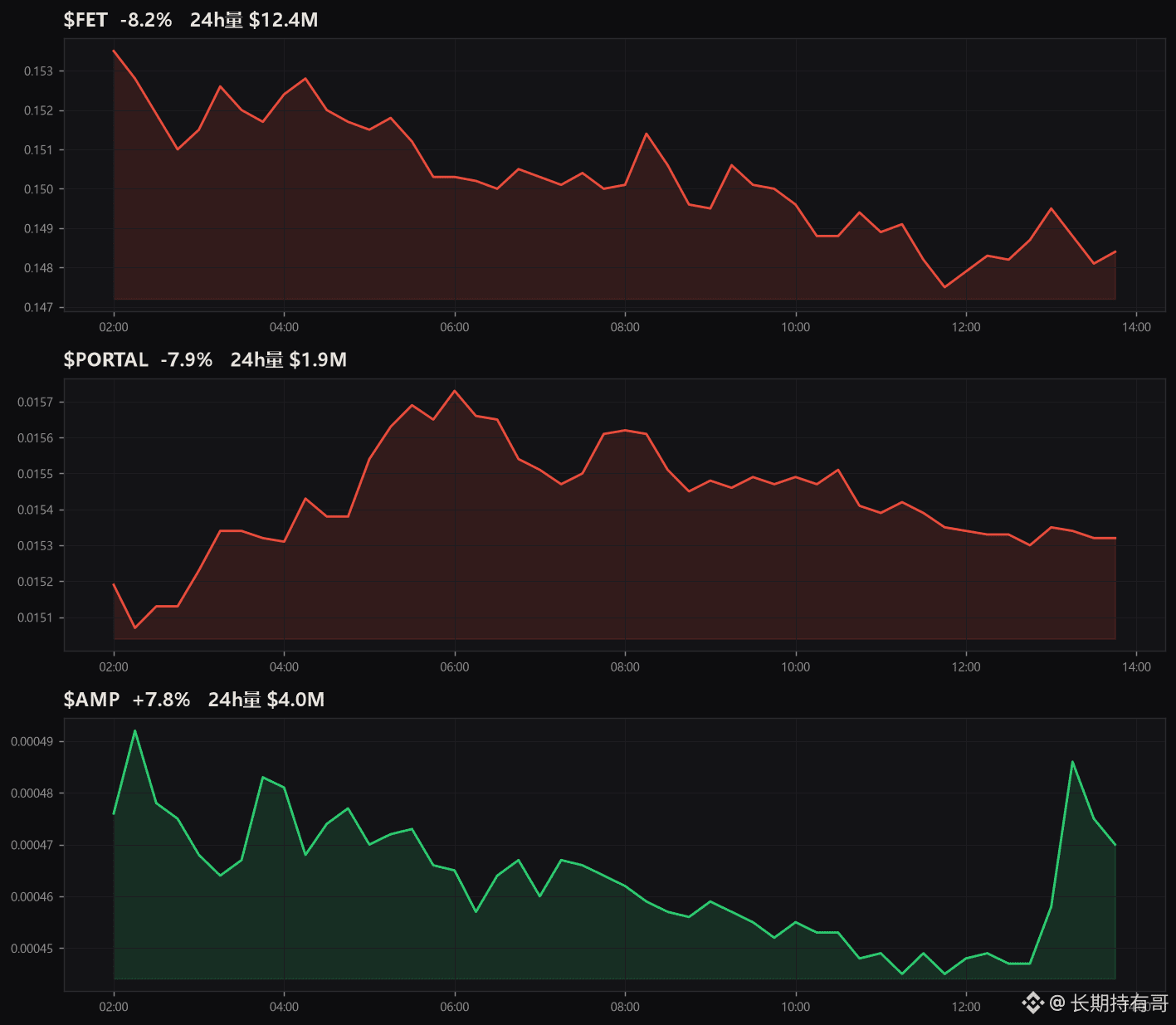Click the 08:00 time label under PORTAL chart
Image resolution: width=1176 pixels, height=1025 pixels.
coord(626,667)
